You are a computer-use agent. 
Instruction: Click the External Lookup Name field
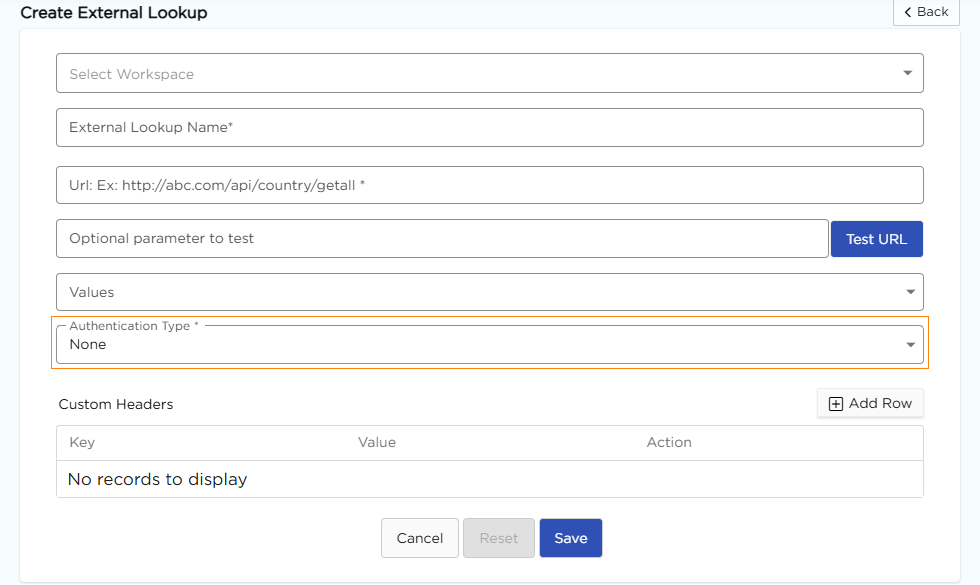click(x=489, y=128)
